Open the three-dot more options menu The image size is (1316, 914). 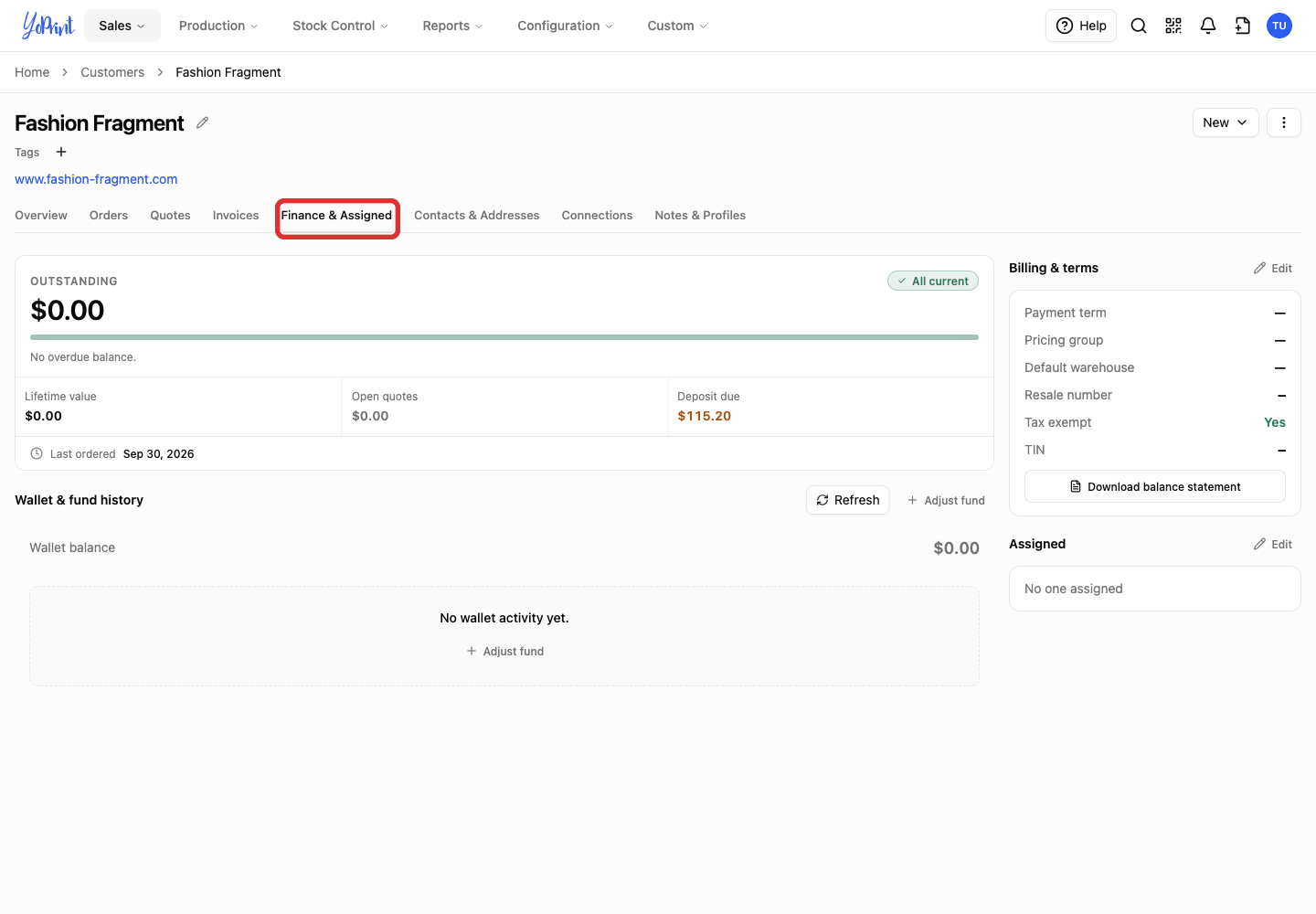pyautogui.click(x=1284, y=122)
